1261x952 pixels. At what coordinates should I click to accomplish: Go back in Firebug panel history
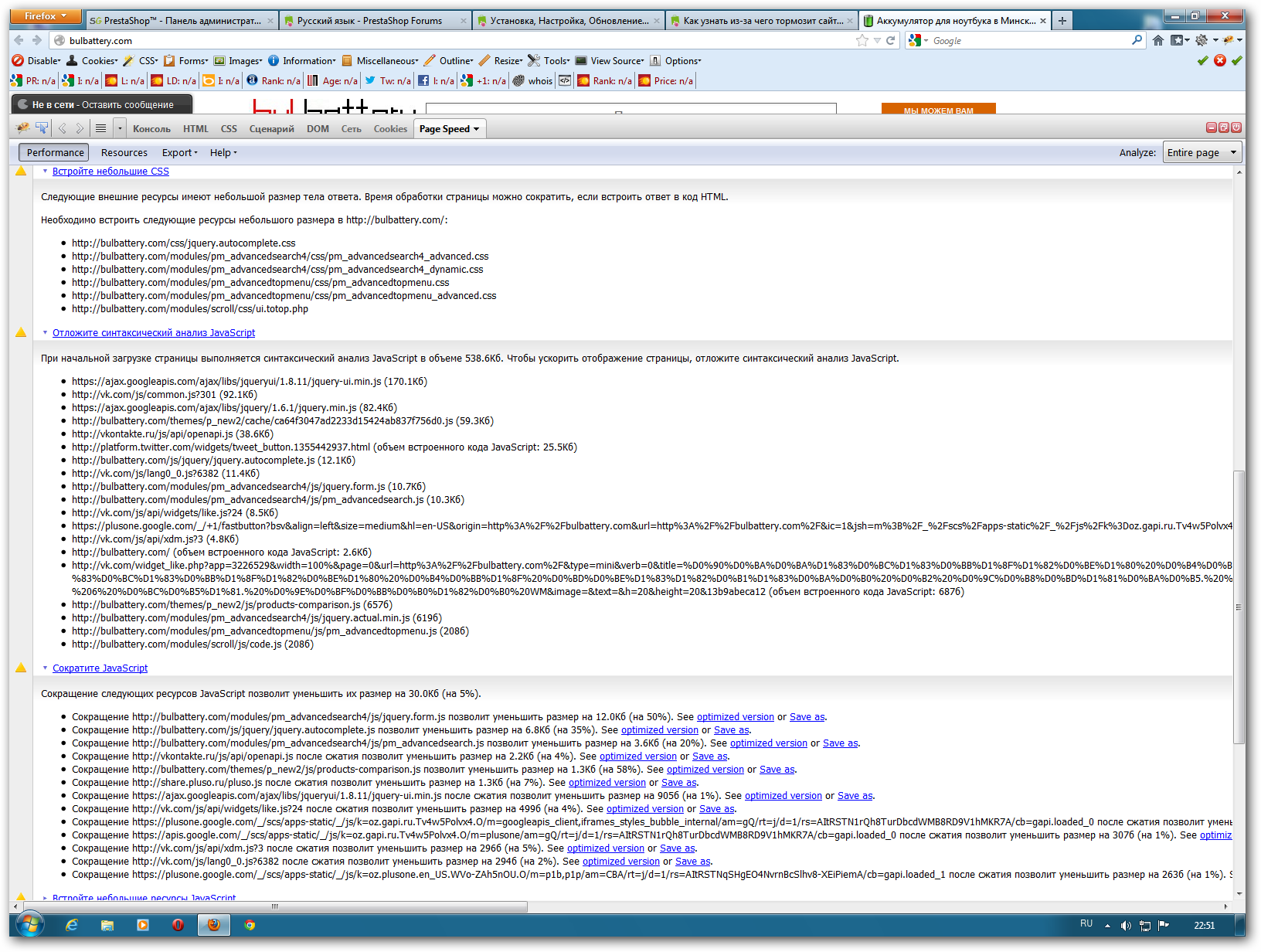click(62, 128)
